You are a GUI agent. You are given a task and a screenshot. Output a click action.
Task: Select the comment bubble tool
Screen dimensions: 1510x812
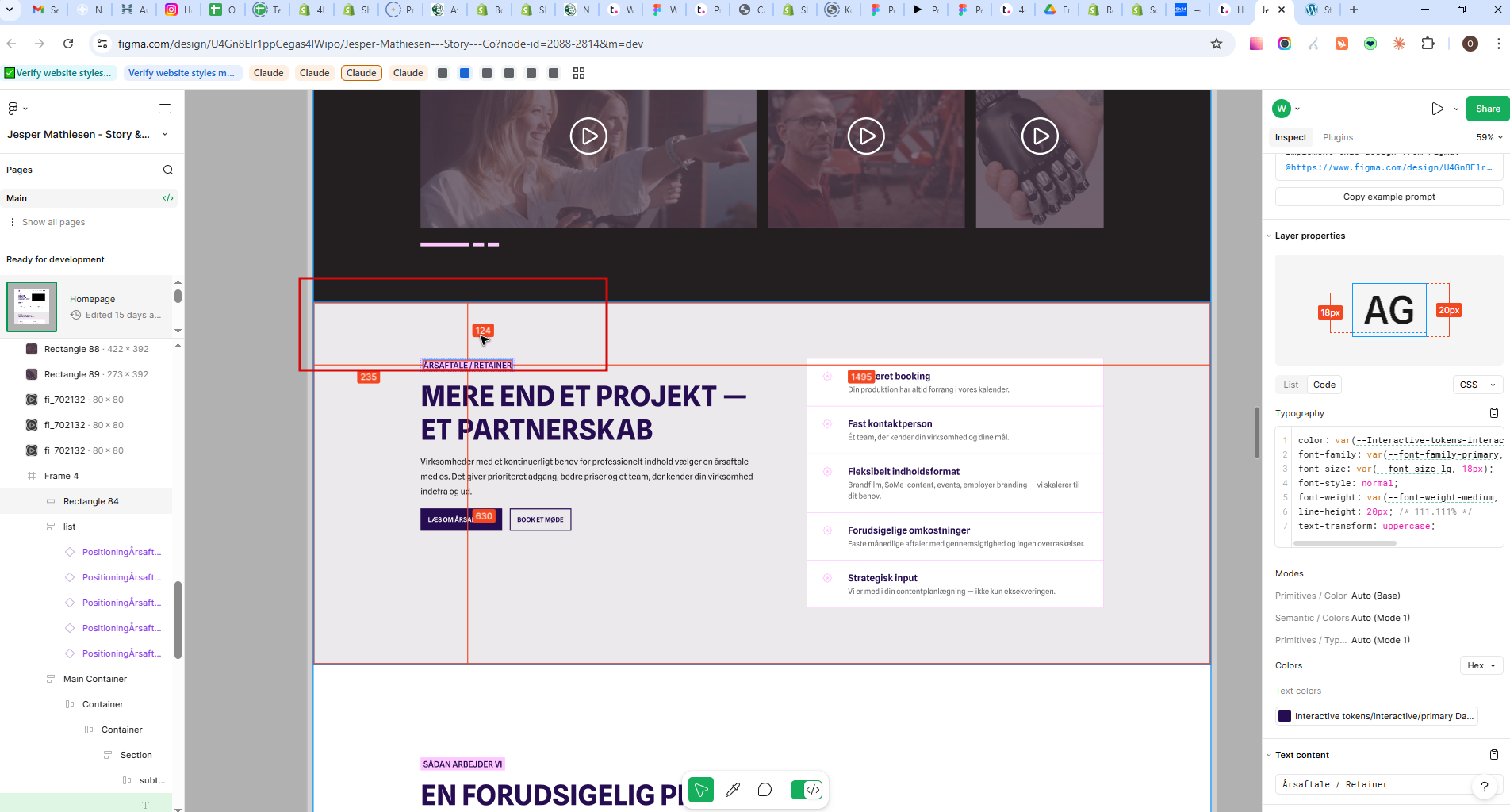coord(765,790)
